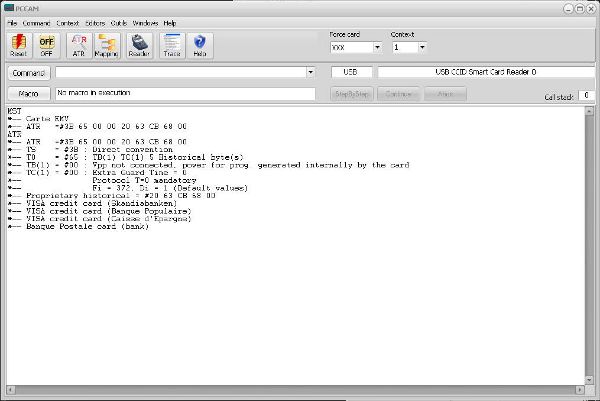This screenshot has width=600, height=401.
Task: Click the 'RST' heading line in output
Action: click(15, 111)
